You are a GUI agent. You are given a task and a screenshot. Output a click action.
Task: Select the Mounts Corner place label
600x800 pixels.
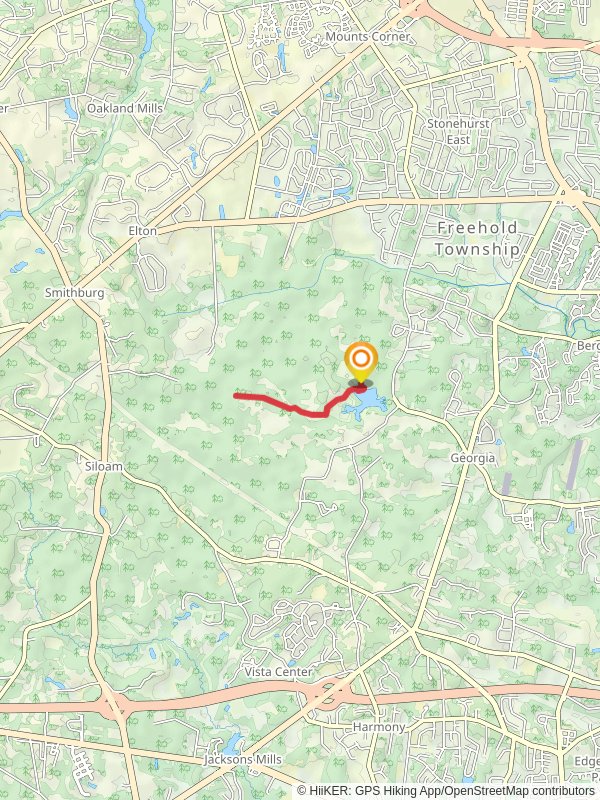[x=368, y=37]
